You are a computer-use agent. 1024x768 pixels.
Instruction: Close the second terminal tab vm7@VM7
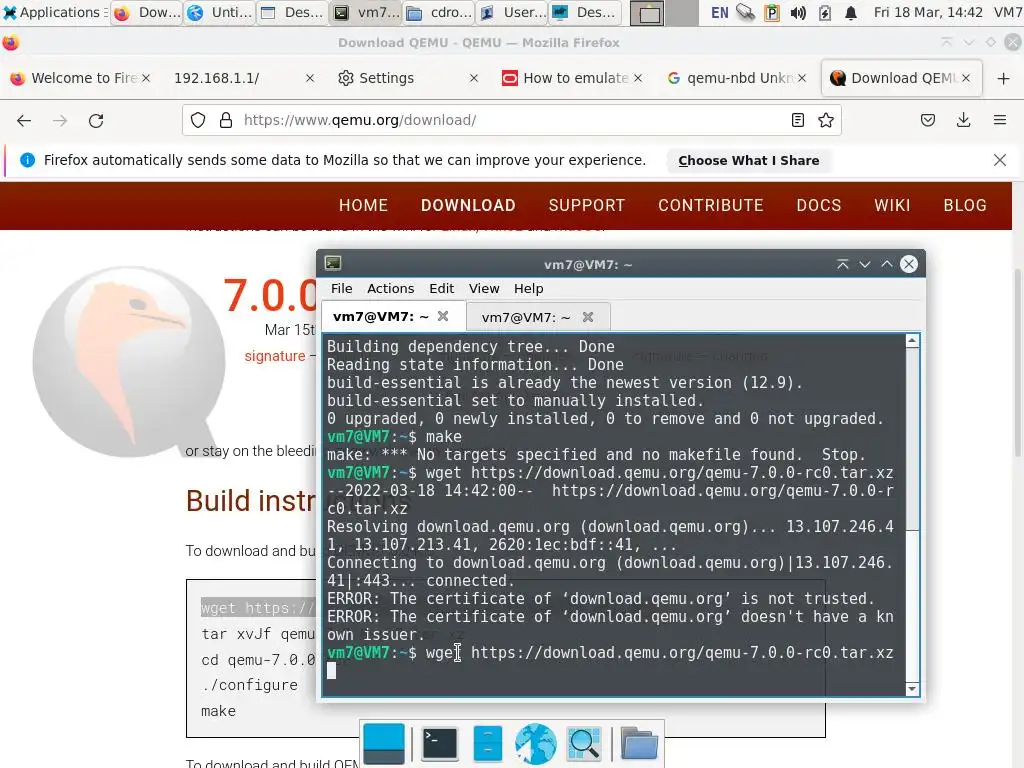pyautogui.click(x=588, y=317)
